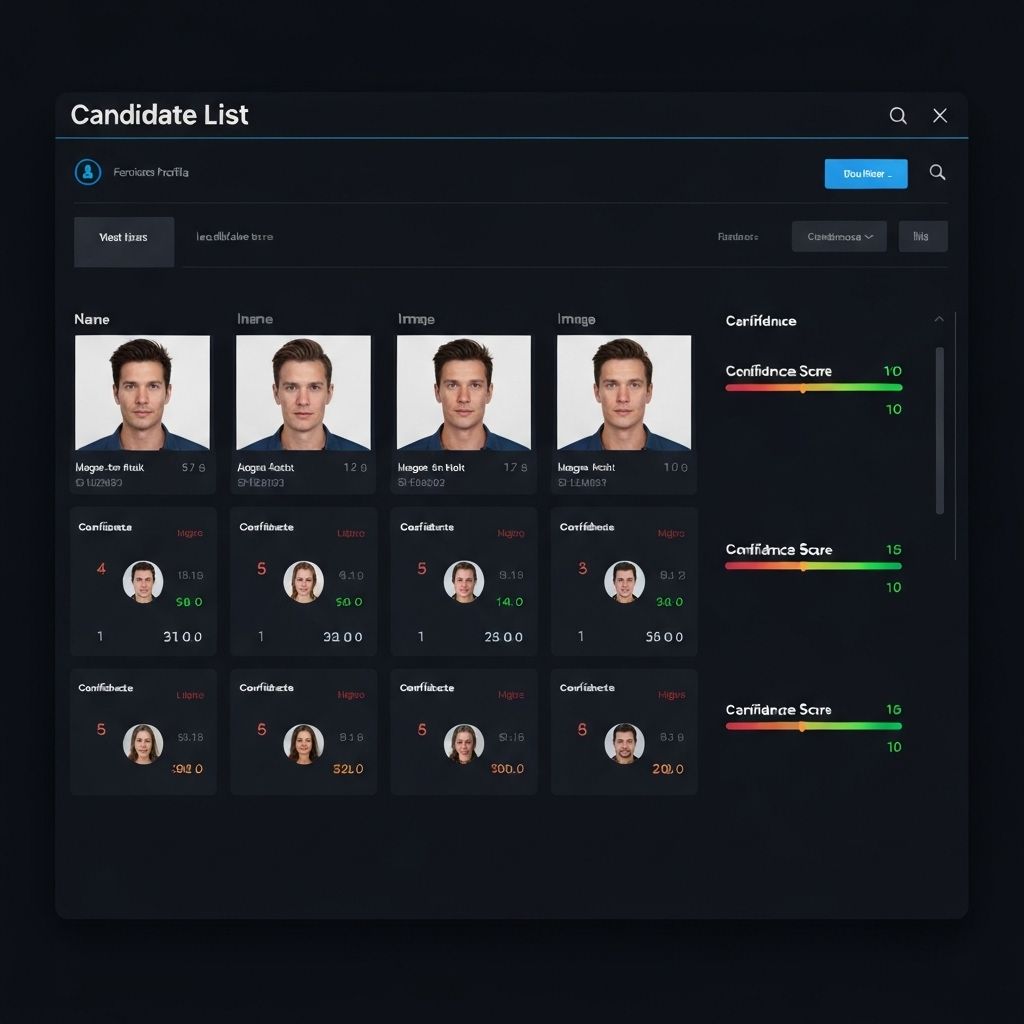Click the female avatar in the second row card
Image resolution: width=1024 pixels, height=1024 pixels.
[x=304, y=581]
